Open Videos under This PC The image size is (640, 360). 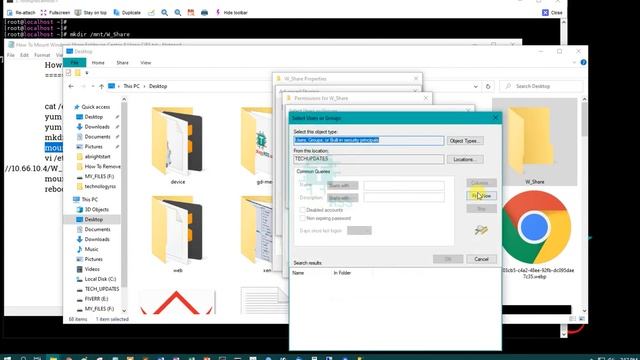(x=92, y=269)
